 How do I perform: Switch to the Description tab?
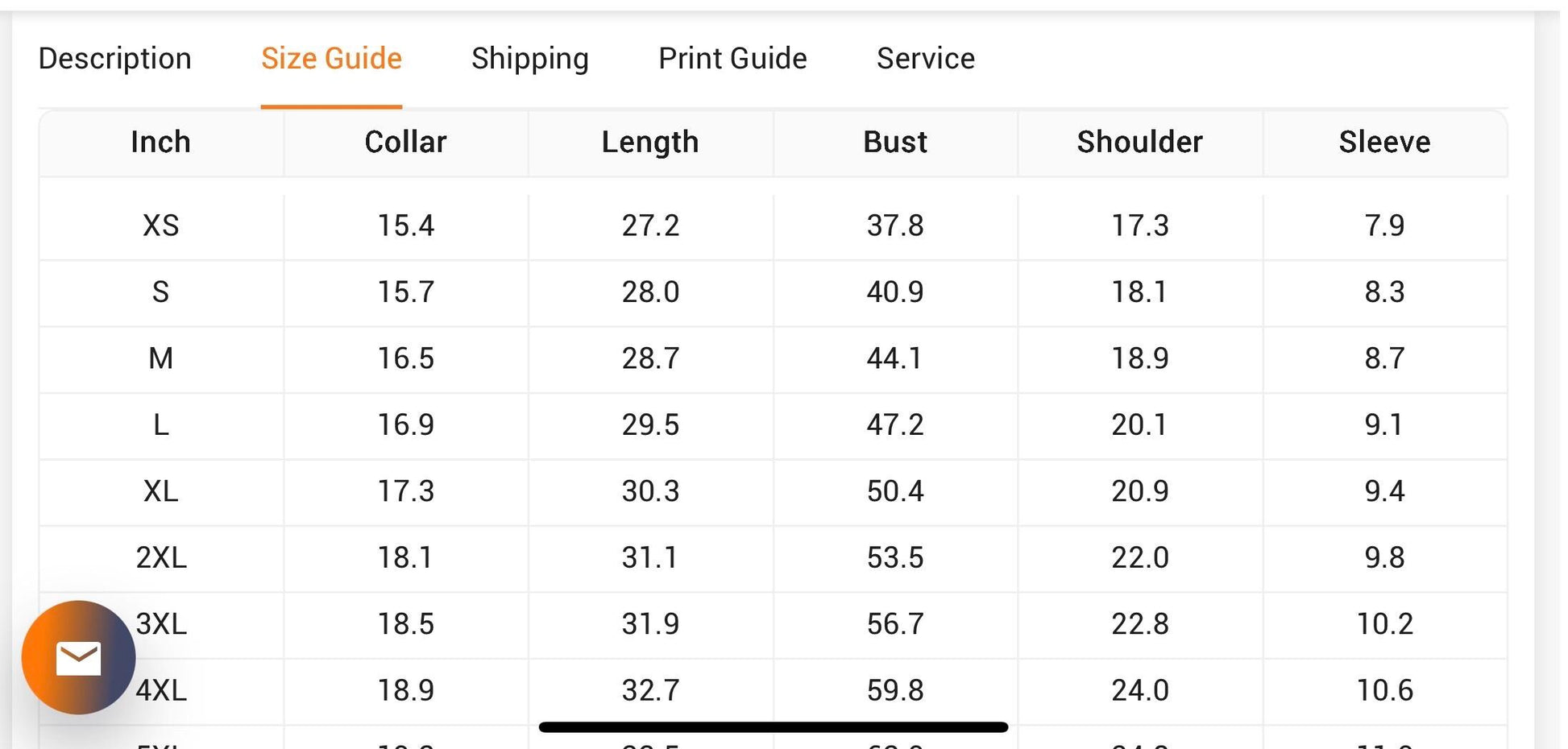coord(115,59)
